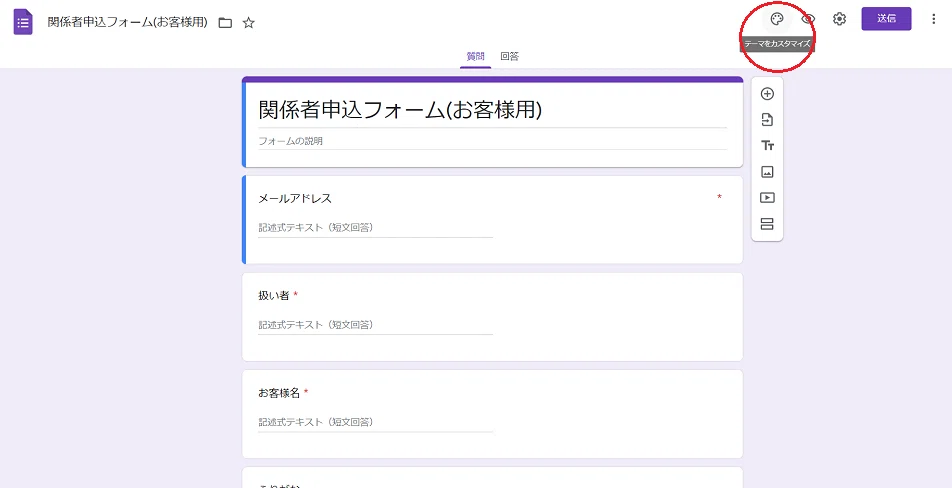Open the settings gear icon
The height and width of the screenshot is (488, 952).
coord(839,19)
